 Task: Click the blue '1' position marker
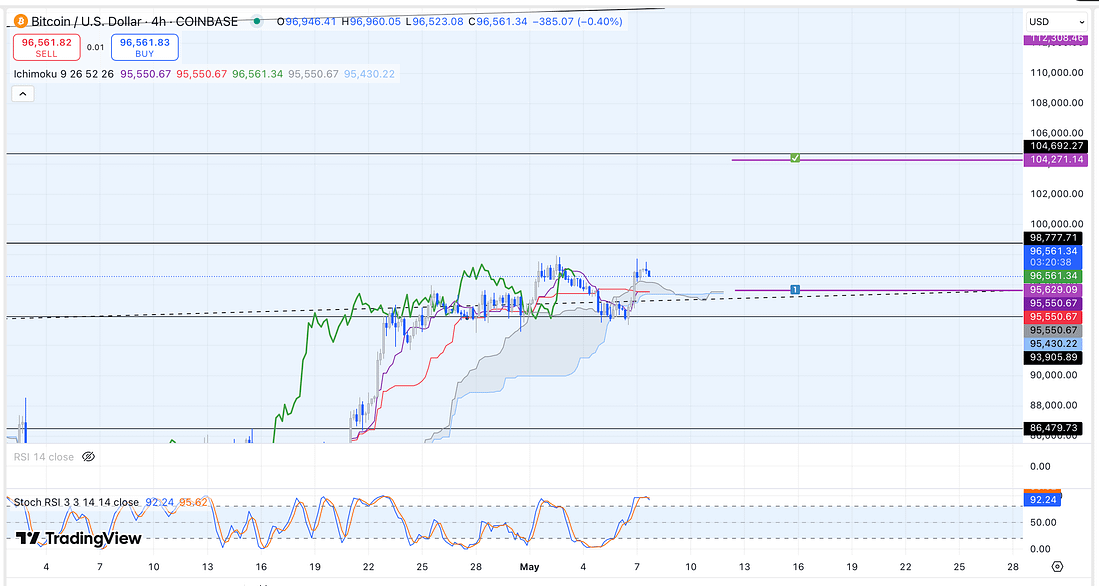(795, 290)
